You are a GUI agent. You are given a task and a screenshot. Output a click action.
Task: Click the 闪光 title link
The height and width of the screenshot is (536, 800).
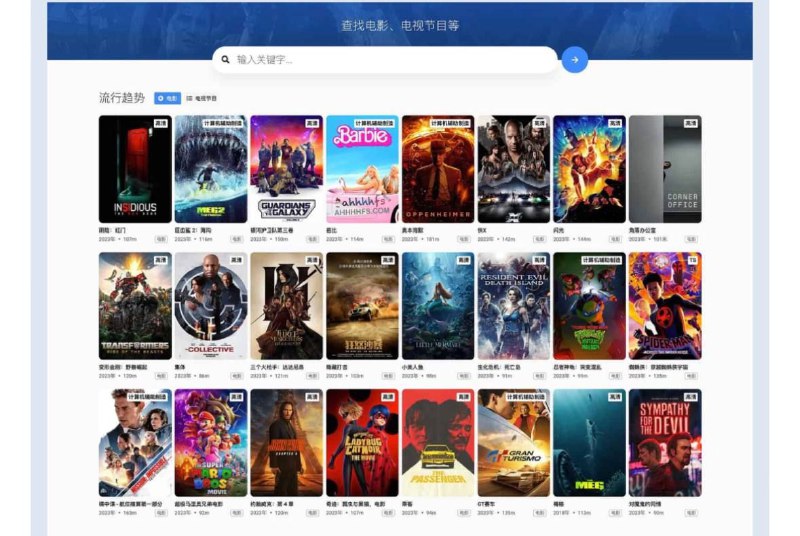coord(559,231)
